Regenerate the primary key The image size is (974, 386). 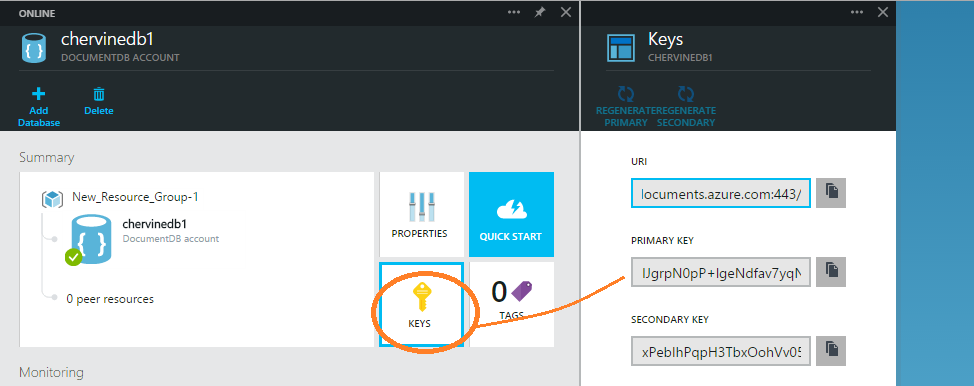point(626,106)
